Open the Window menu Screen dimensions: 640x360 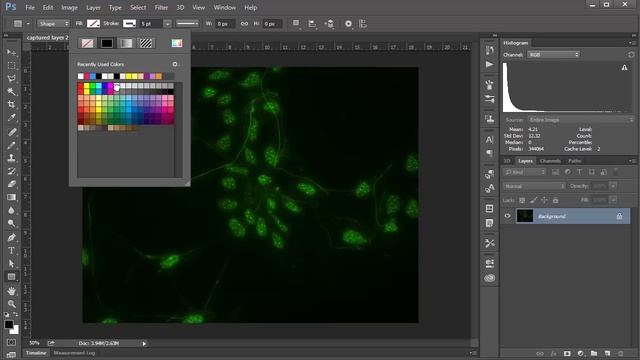(225, 7)
